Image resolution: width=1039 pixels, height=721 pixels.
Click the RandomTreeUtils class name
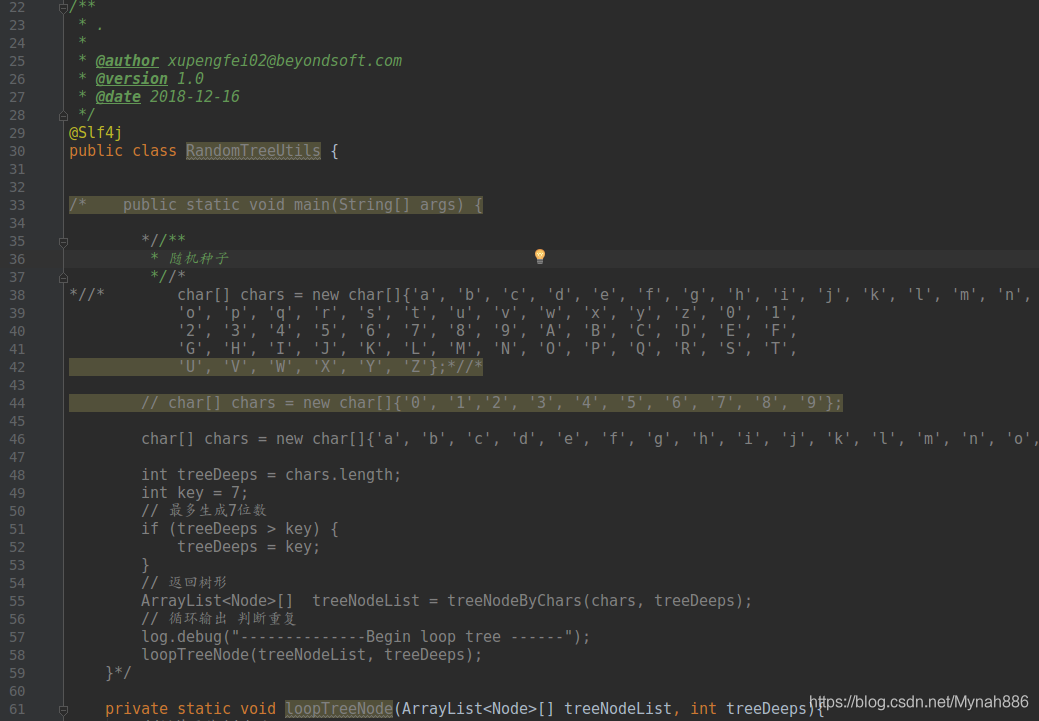(x=253, y=151)
